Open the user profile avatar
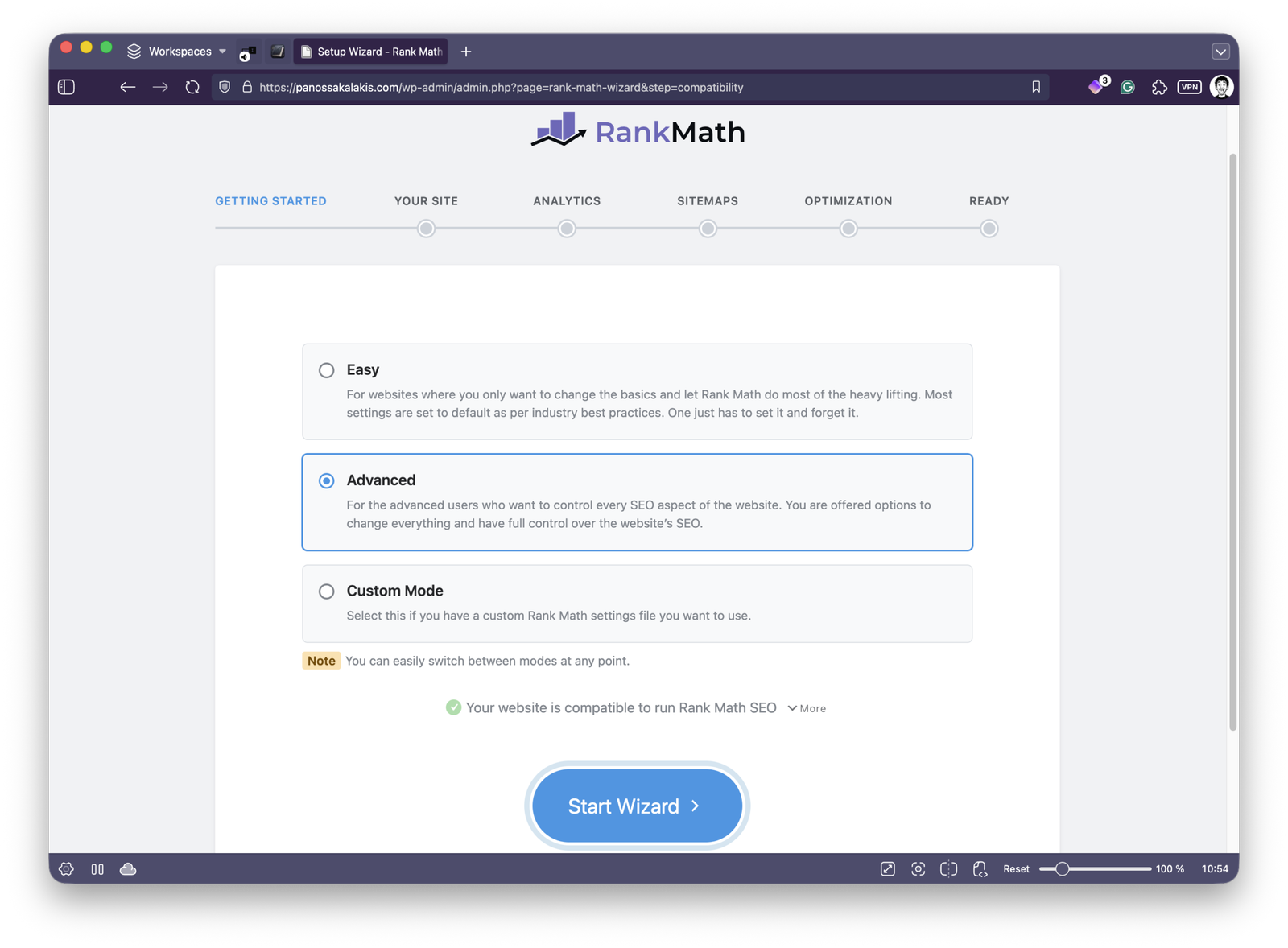 (1221, 86)
